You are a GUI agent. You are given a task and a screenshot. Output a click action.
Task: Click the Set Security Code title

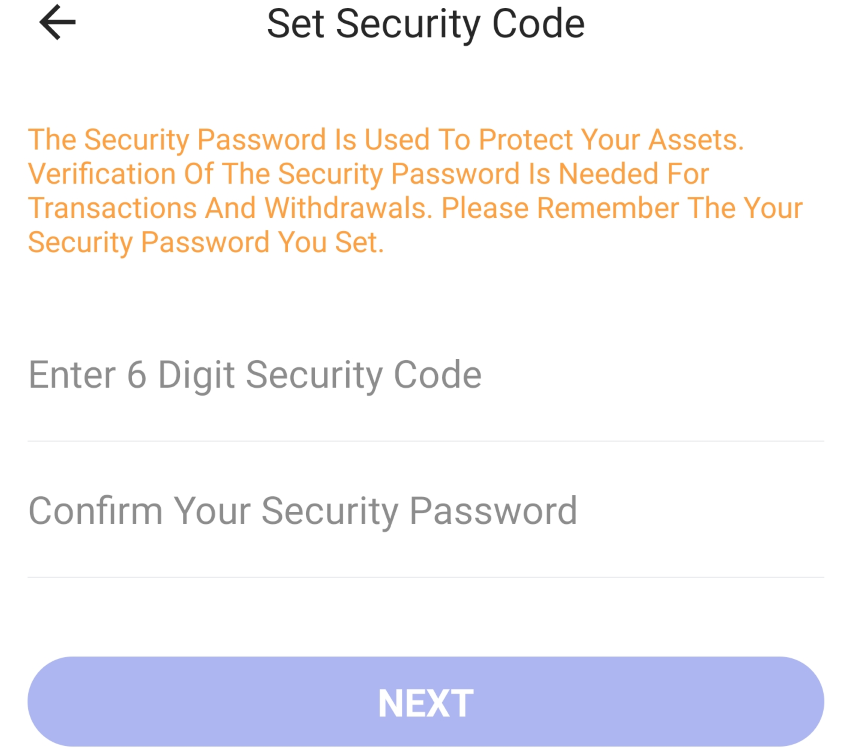point(425,24)
